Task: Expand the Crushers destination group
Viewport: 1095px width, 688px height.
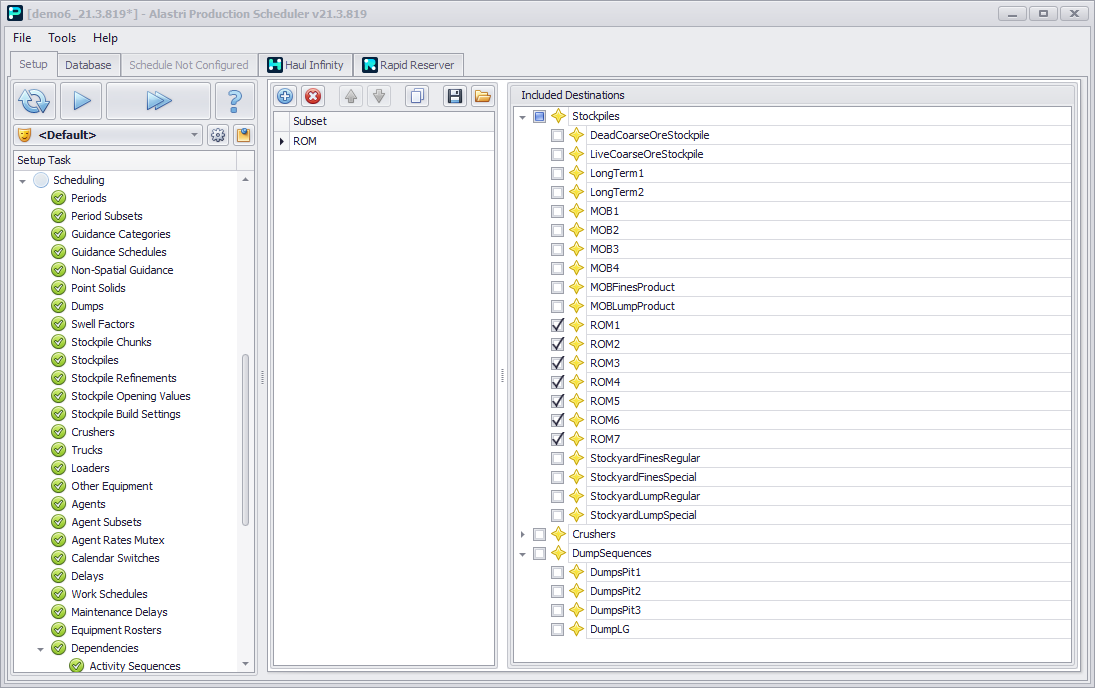Action: tap(523, 534)
